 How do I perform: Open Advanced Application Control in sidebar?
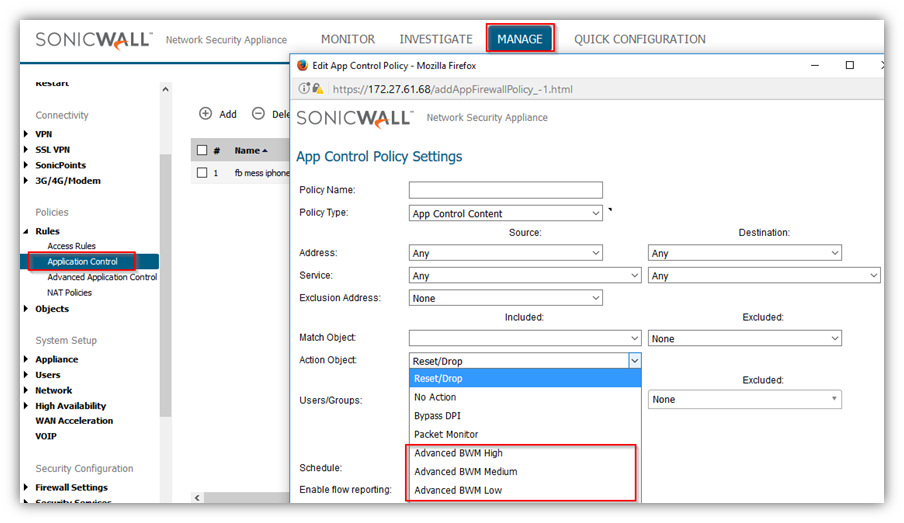click(x=102, y=277)
